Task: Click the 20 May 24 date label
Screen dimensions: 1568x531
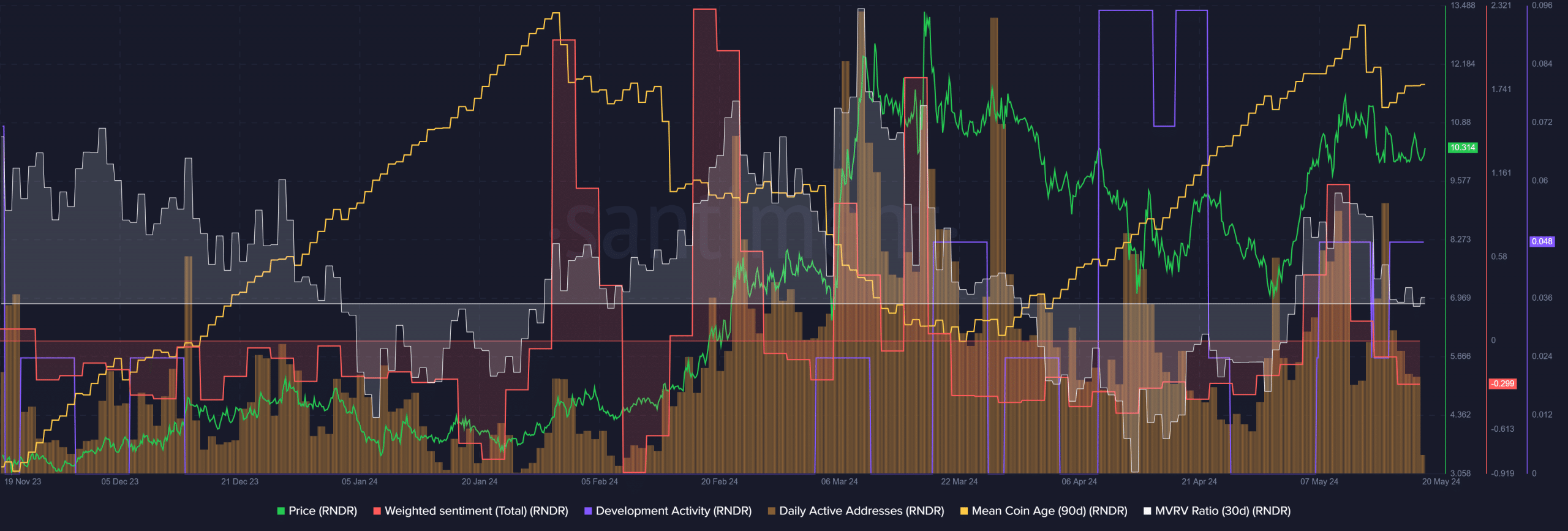Action: 1441,481
